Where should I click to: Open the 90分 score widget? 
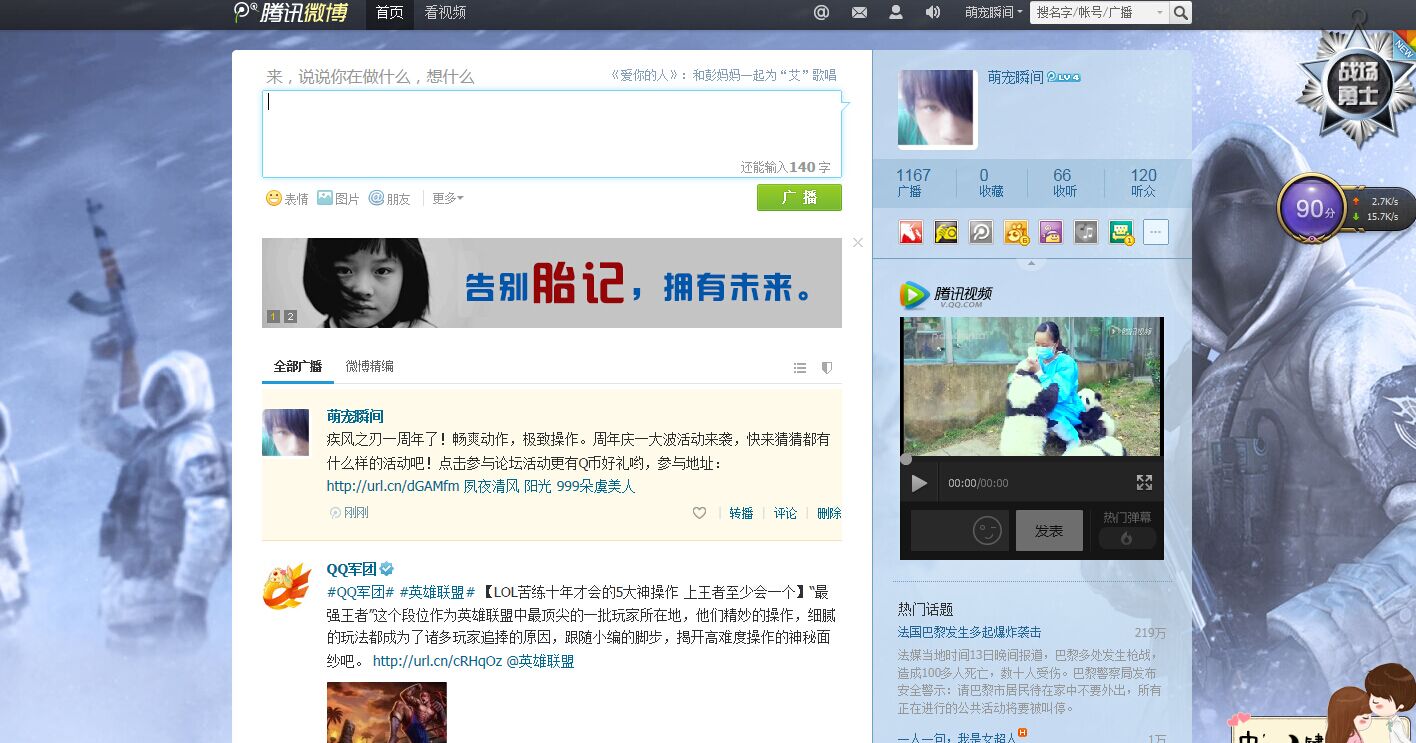(1312, 209)
